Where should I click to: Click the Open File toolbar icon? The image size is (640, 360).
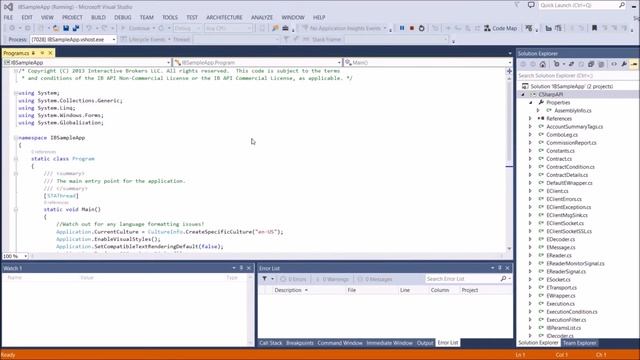[x=56, y=28]
